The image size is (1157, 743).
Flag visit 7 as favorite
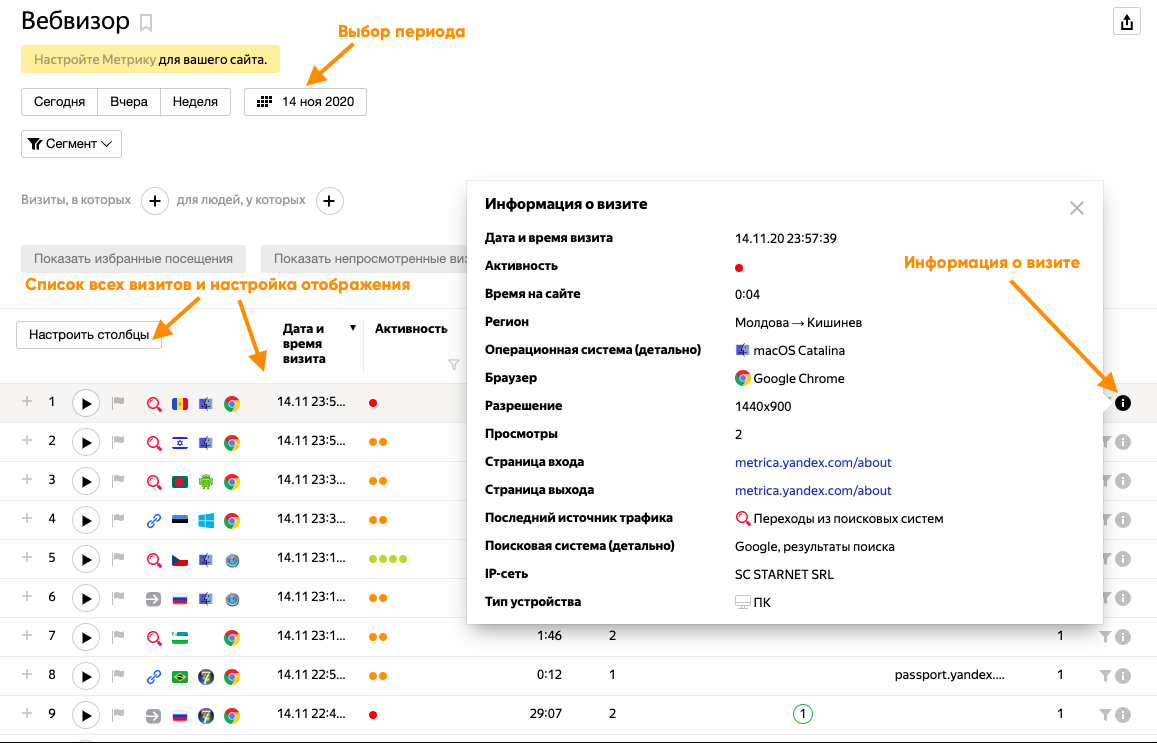[x=118, y=637]
